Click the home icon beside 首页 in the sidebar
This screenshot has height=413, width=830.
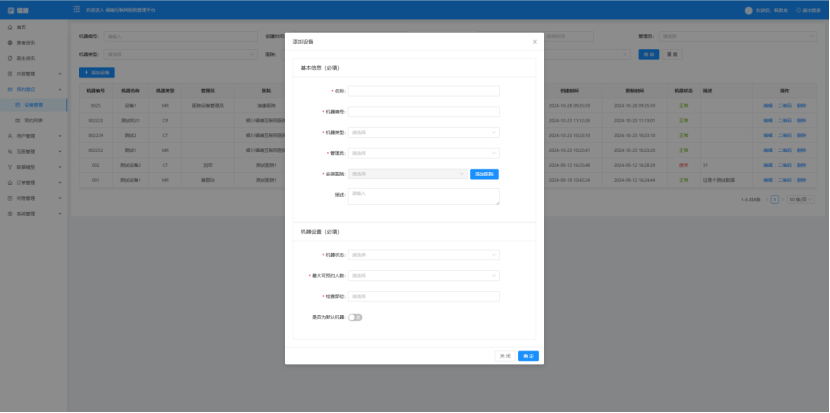pos(10,27)
